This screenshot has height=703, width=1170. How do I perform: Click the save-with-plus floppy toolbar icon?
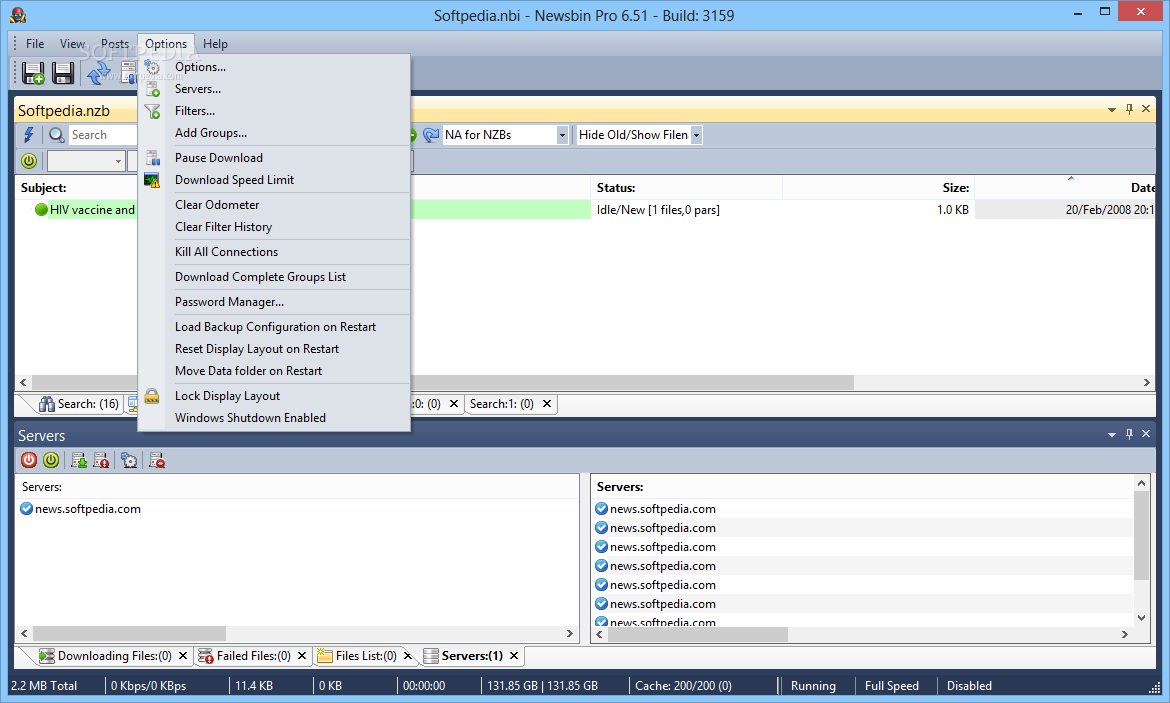[x=33, y=73]
